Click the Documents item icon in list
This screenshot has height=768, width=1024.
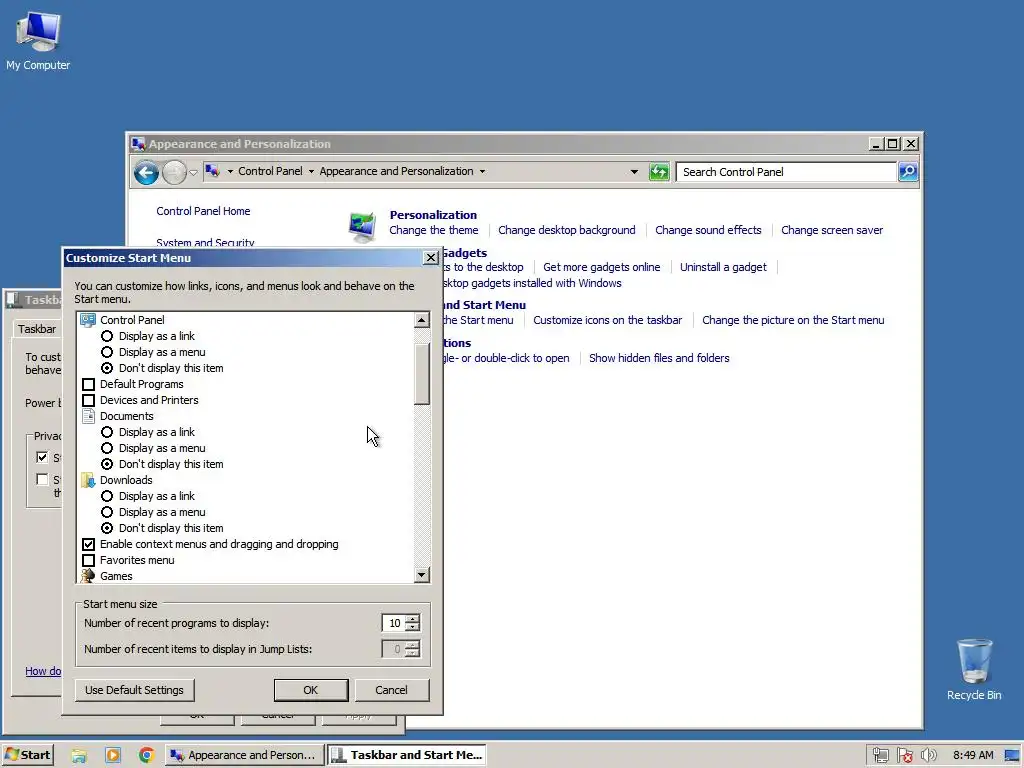pyautogui.click(x=88, y=416)
